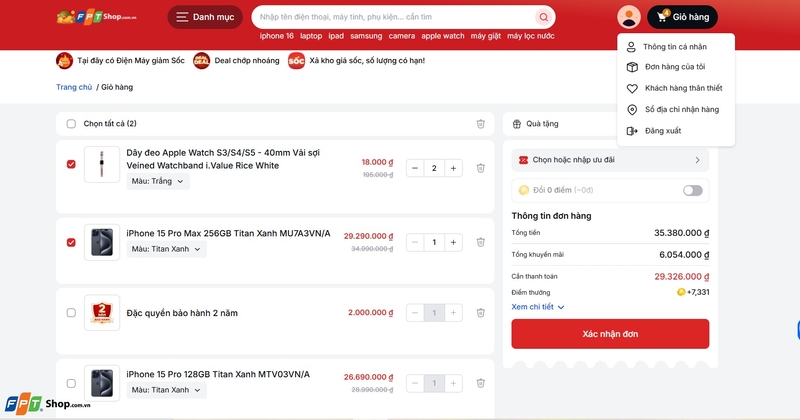
Task: Open Sổ địa chỉ nhận hàng menu item
Action: [676, 110]
